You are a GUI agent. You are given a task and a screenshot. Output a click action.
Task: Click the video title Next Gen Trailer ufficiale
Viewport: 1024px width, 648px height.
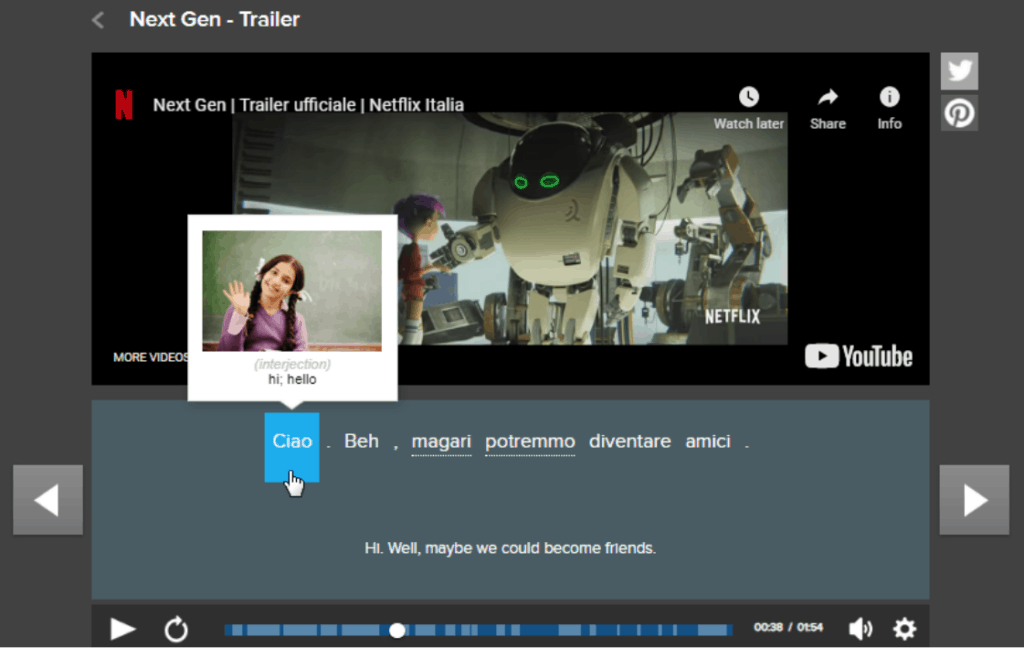coord(308,105)
